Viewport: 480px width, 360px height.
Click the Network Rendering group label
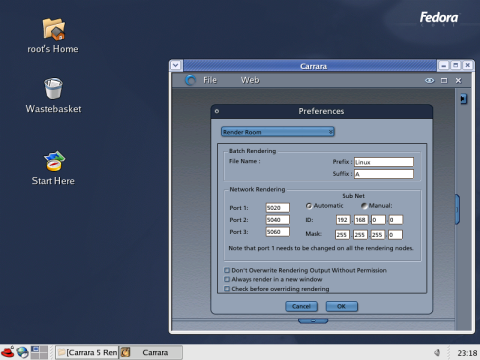pos(257,189)
